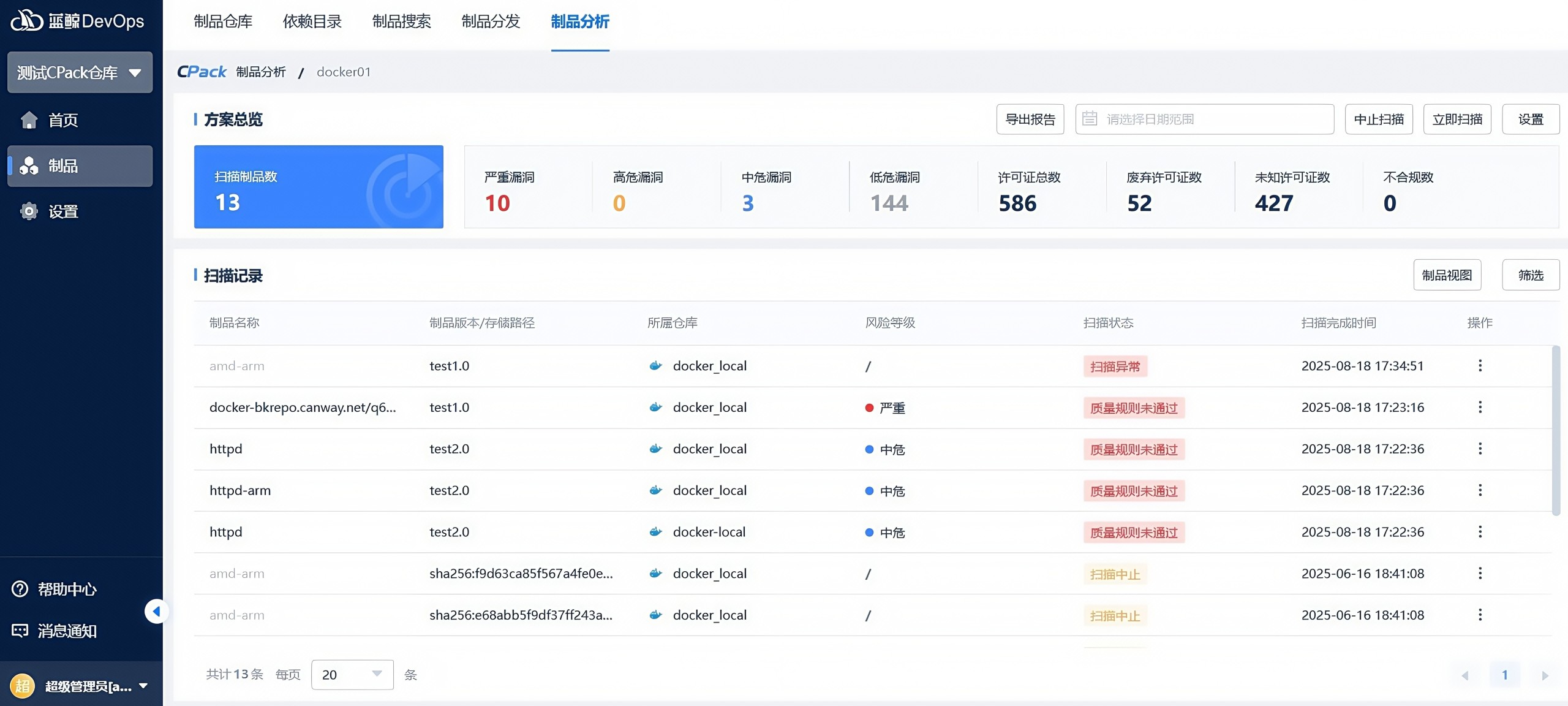Viewport: 1568px width, 706px height.
Task: Click the calendar icon in the date range field
Action: point(1090,119)
